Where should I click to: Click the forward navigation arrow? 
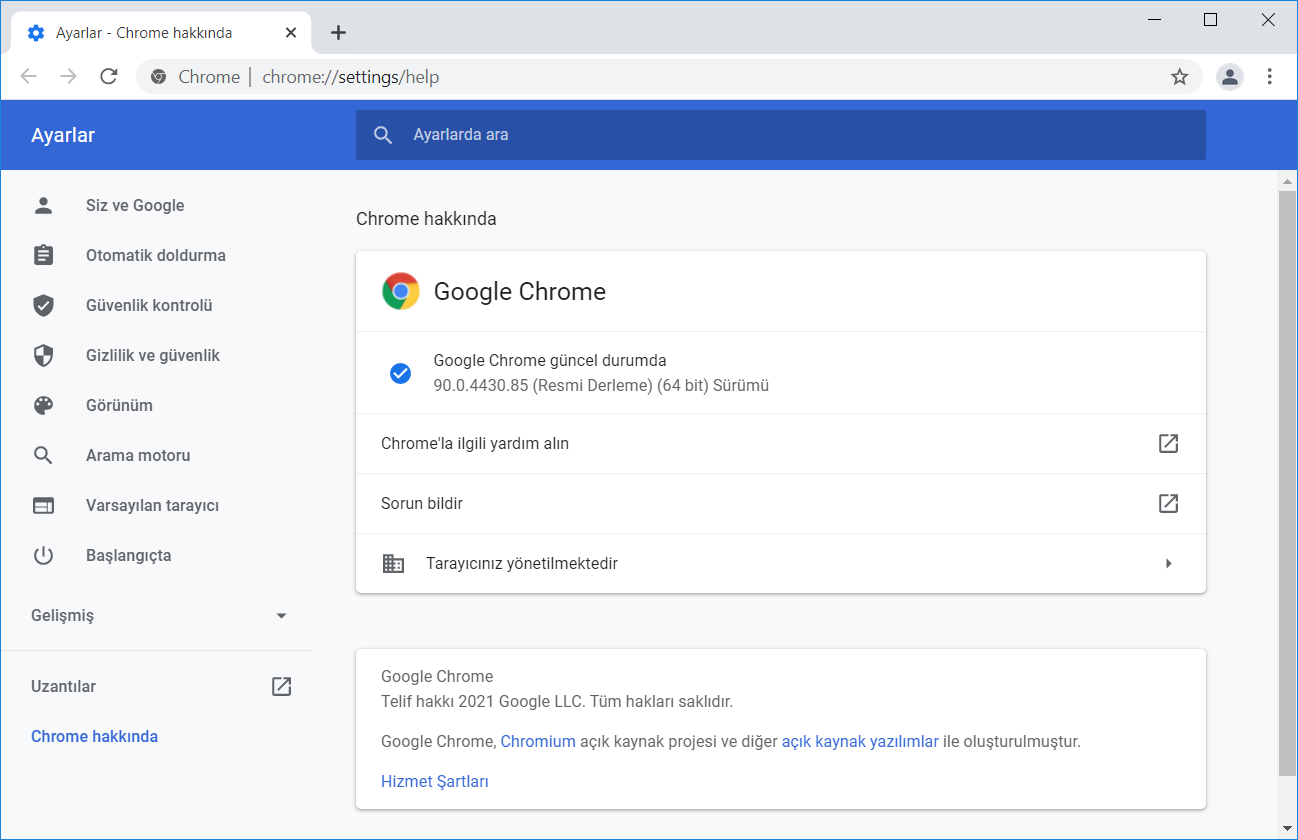(68, 77)
